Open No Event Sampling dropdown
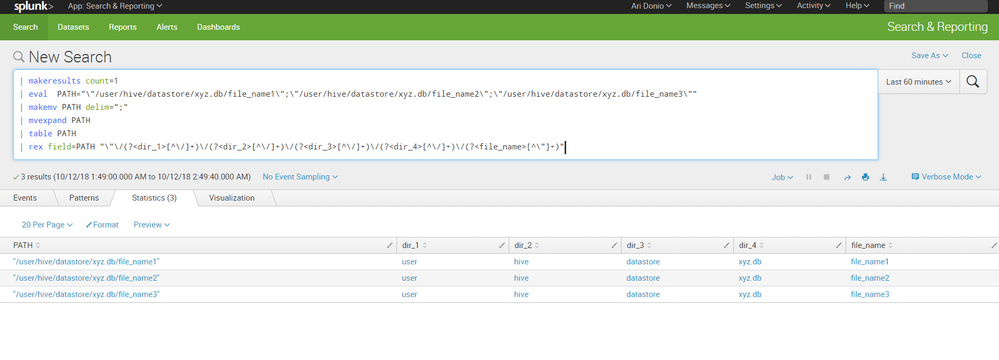This screenshot has height=360, width=999. tap(300, 176)
